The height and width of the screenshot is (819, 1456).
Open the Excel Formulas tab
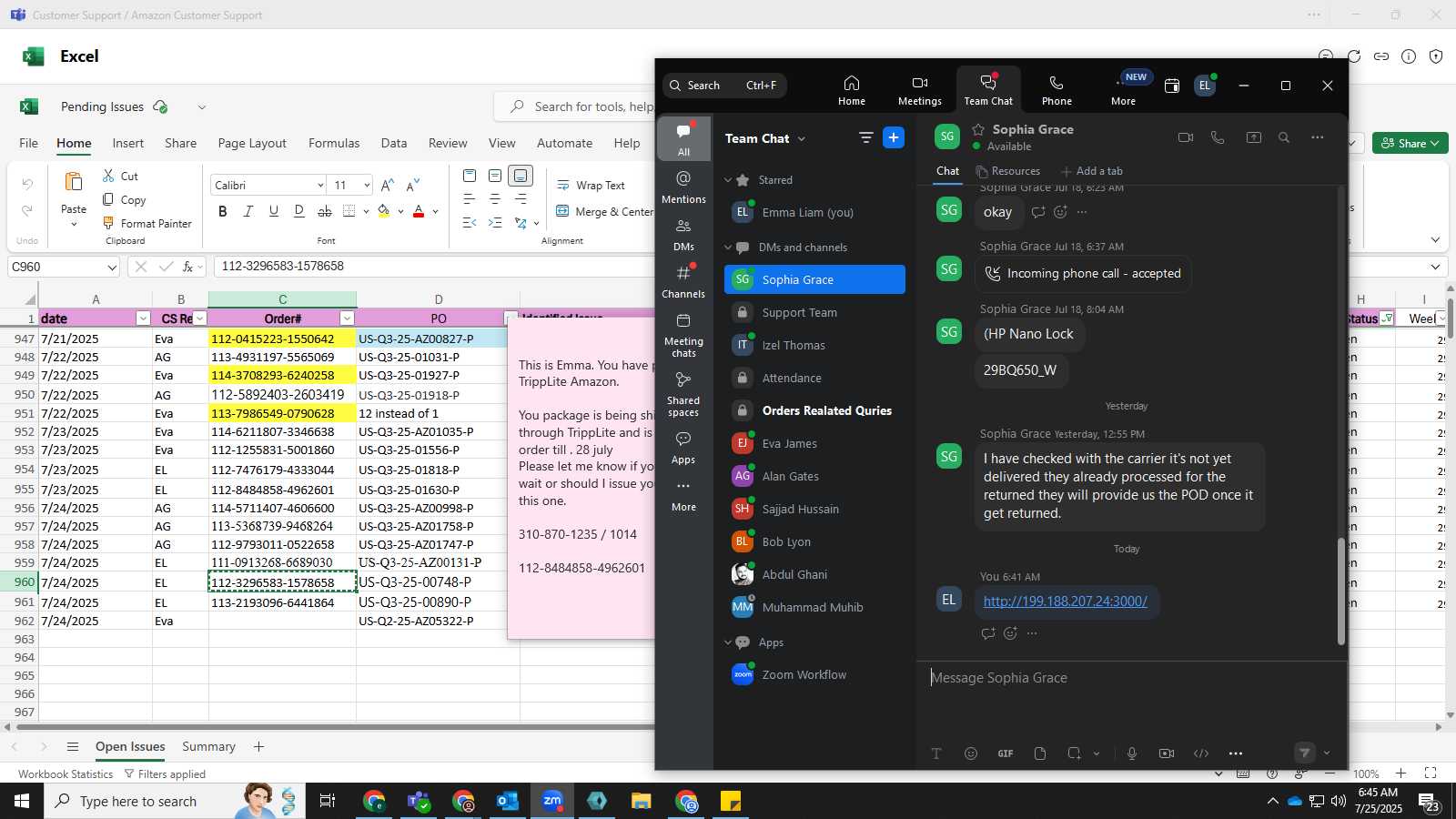coord(334,143)
